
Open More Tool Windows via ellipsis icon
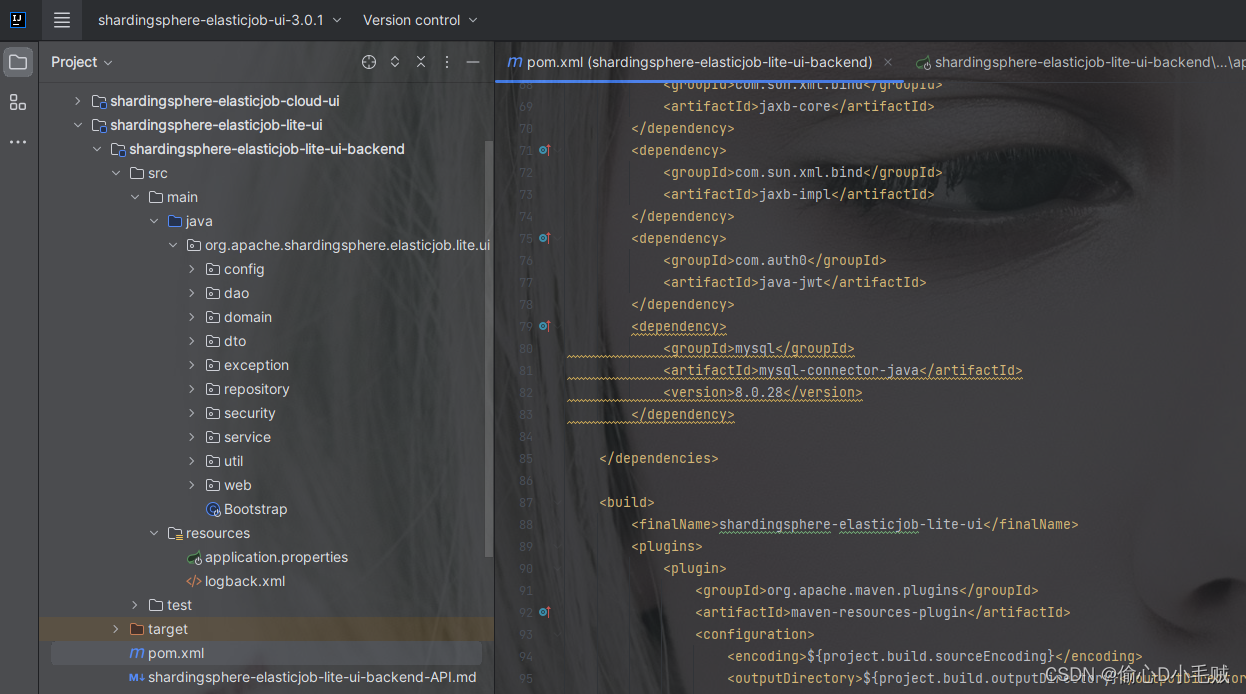(x=17, y=142)
